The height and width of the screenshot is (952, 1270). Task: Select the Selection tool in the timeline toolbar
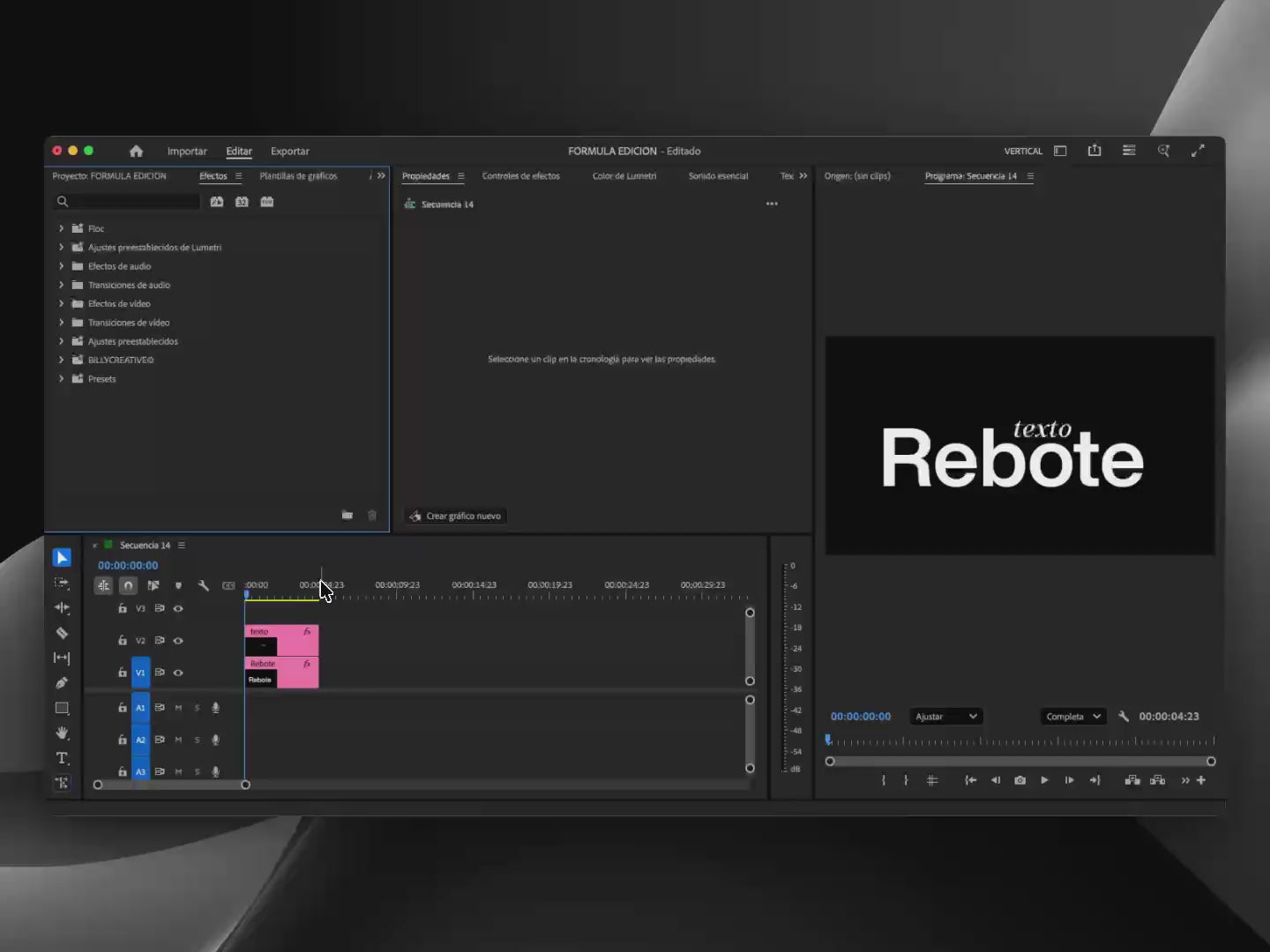pos(62,557)
